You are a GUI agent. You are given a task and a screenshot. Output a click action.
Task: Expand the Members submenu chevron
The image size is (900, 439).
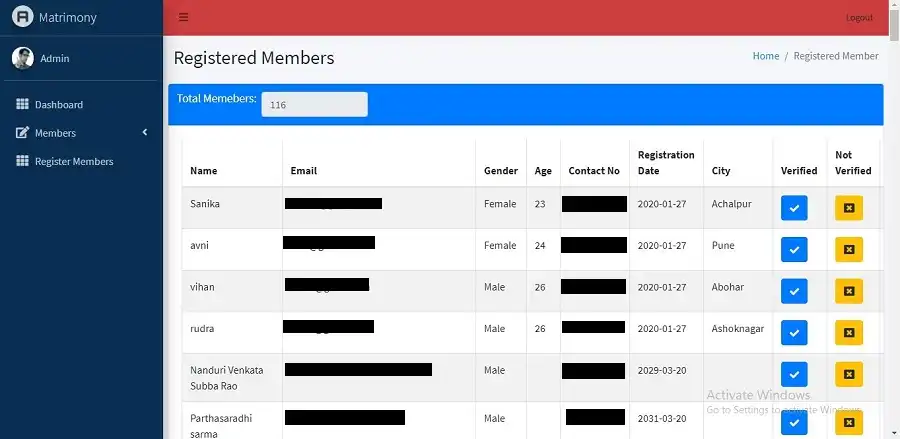click(144, 133)
